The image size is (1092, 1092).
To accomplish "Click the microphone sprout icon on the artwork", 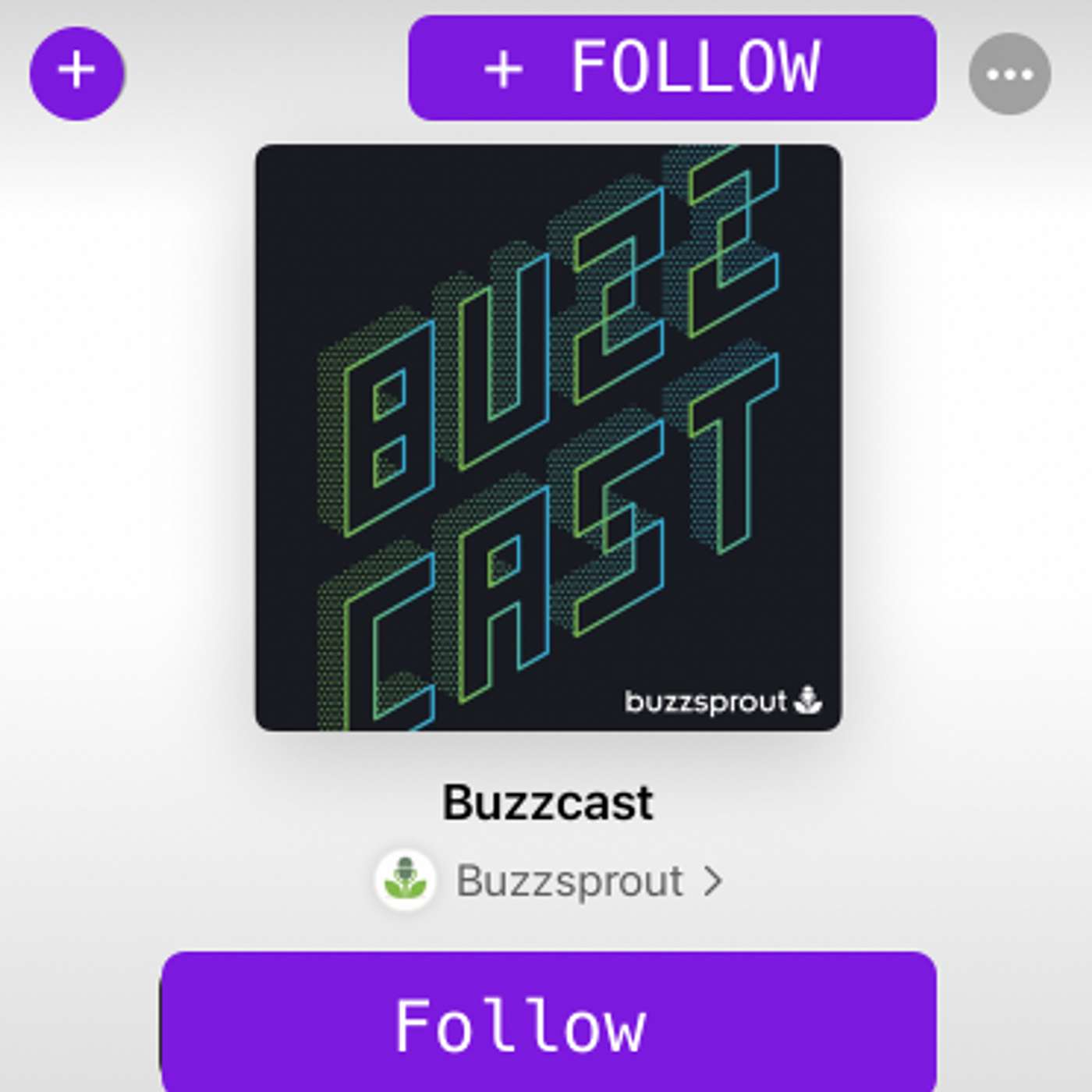I will (808, 700).
